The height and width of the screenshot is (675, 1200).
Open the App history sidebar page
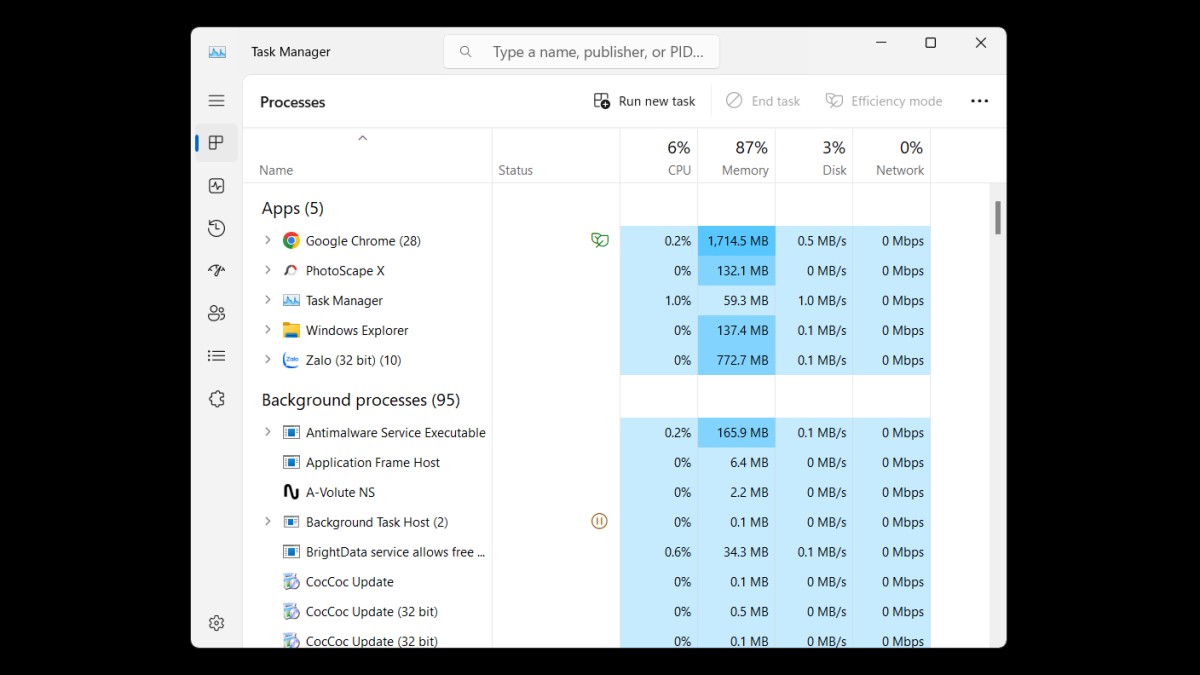click(x=216, y=229)
